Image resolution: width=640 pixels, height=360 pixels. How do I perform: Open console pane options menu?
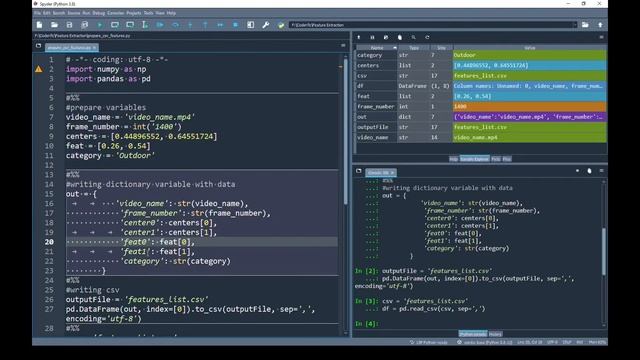click(x=601, y=171)
